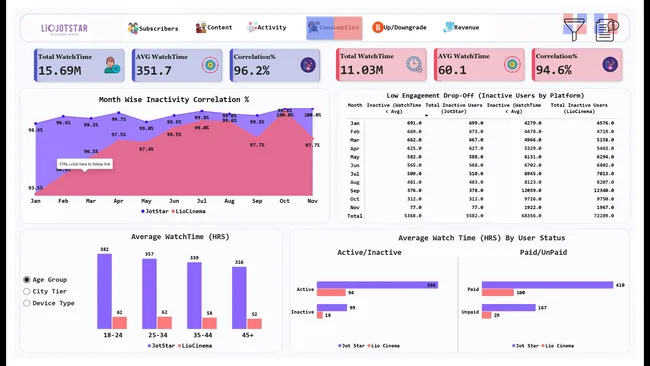The height and width of the screenshot is (366, 650).
Task: Select the purple 357 bar for 25-34
Action: pos(149,294)
